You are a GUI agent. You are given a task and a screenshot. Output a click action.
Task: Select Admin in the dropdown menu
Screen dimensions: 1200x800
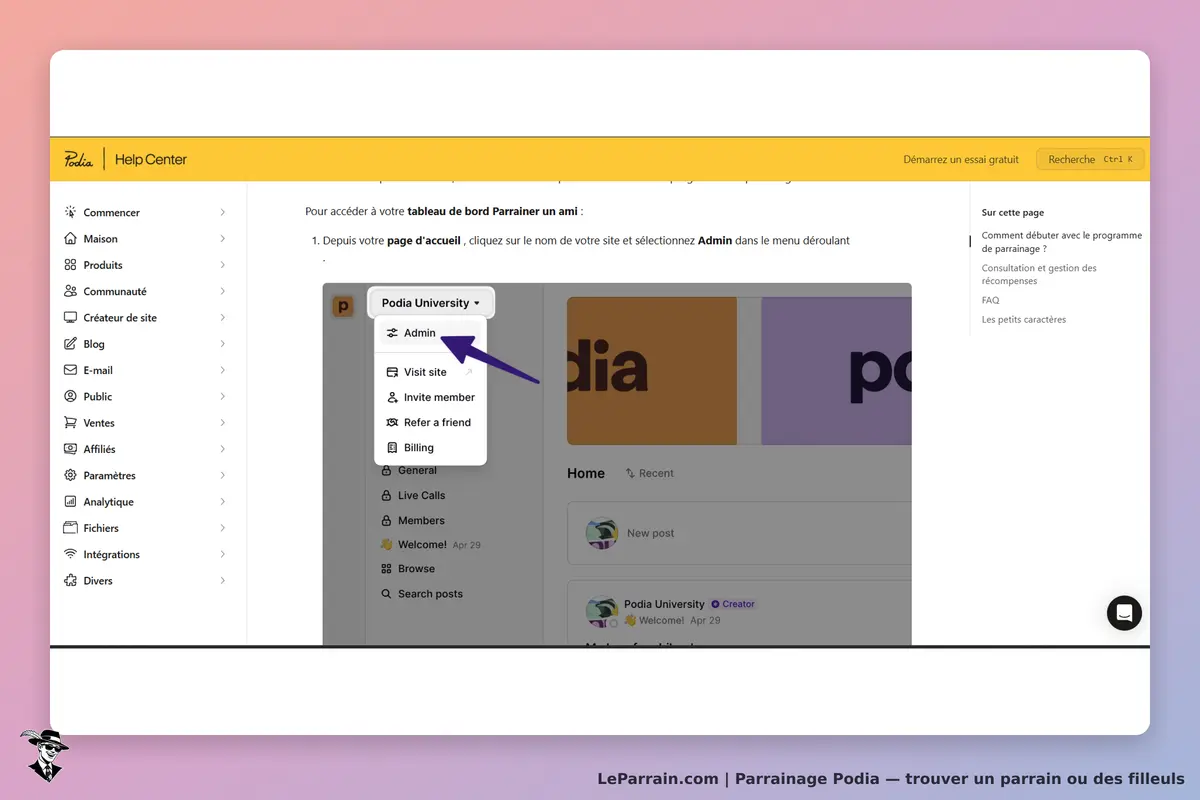click(x=430, y=333)
